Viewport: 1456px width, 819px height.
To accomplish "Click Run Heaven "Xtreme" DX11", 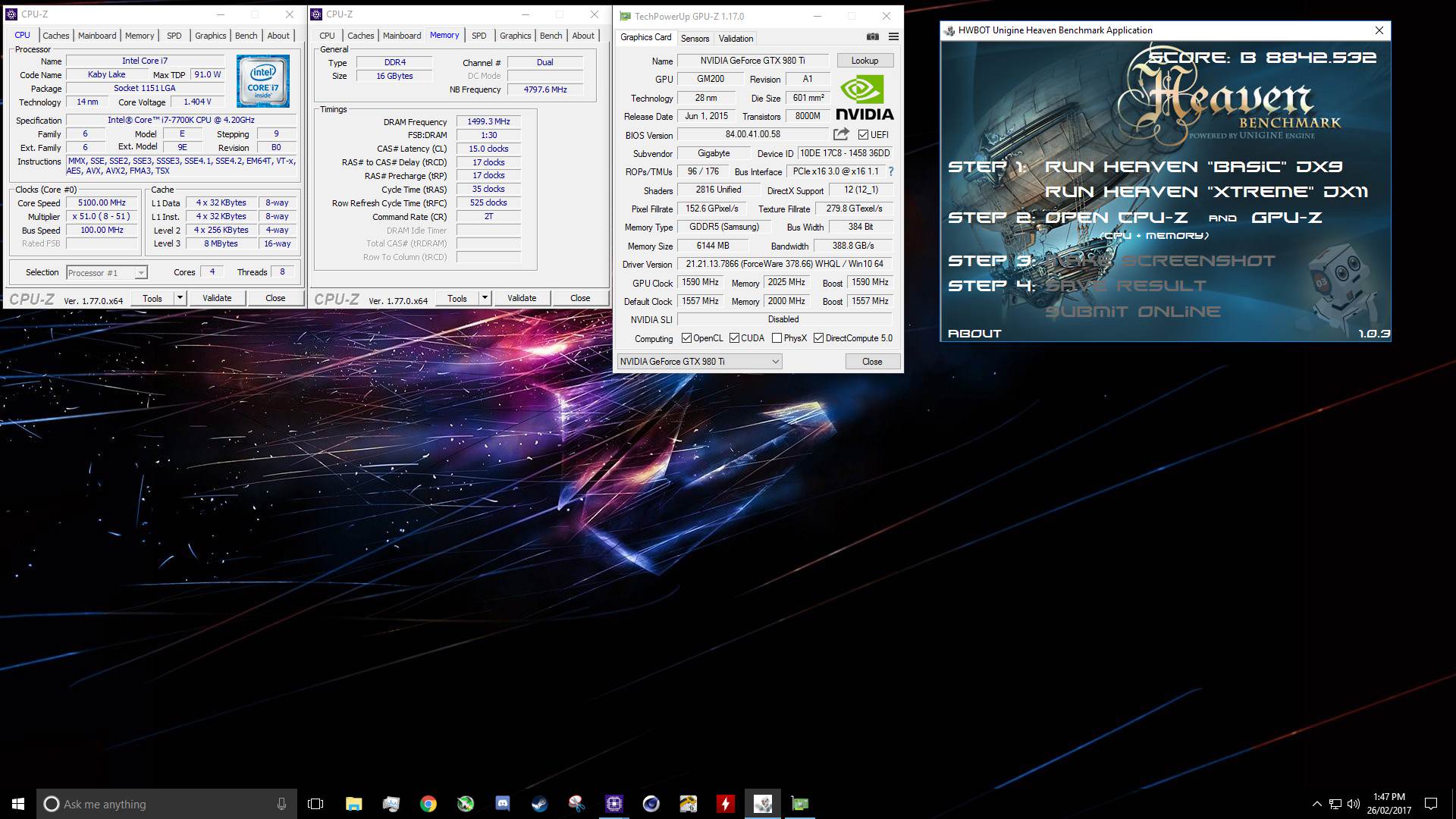I will pos(1207,192).
